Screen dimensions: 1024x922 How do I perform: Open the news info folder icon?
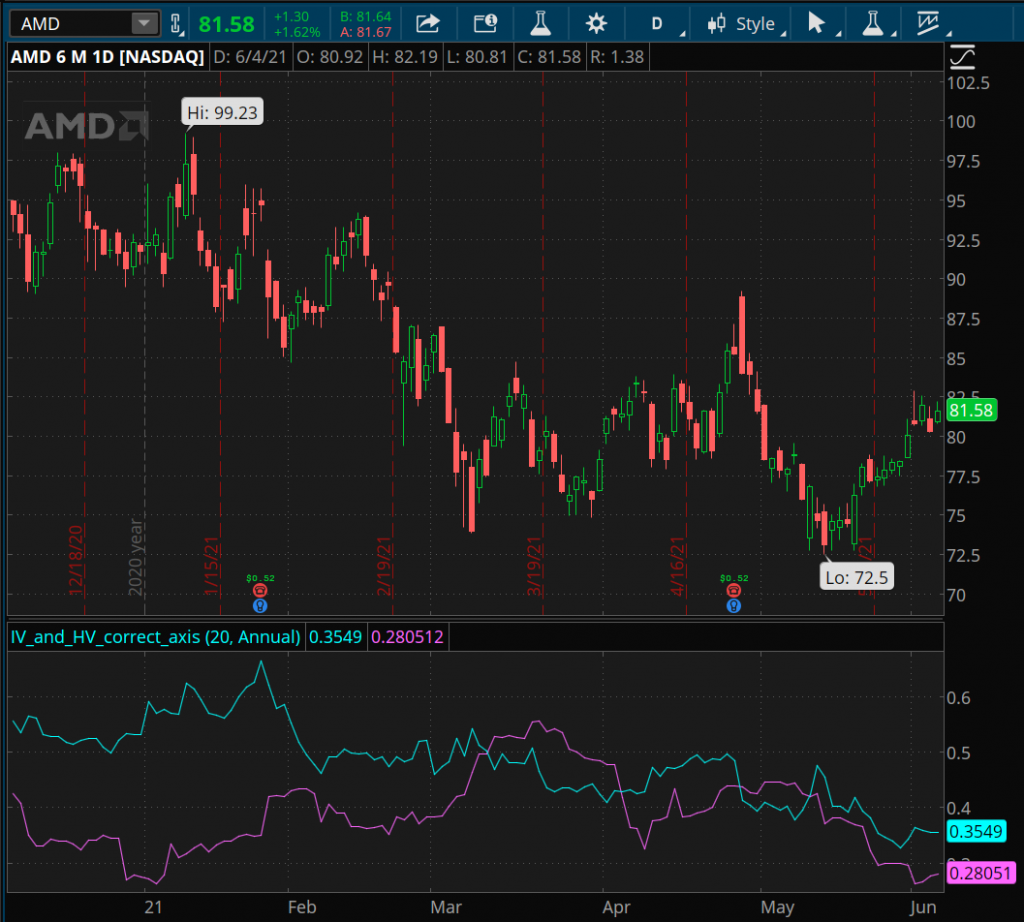coord(485,24)
